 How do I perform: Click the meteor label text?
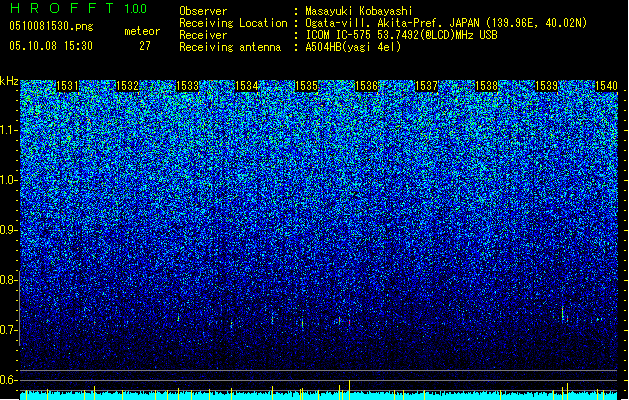pyautogui.click(x=142, y=31)
